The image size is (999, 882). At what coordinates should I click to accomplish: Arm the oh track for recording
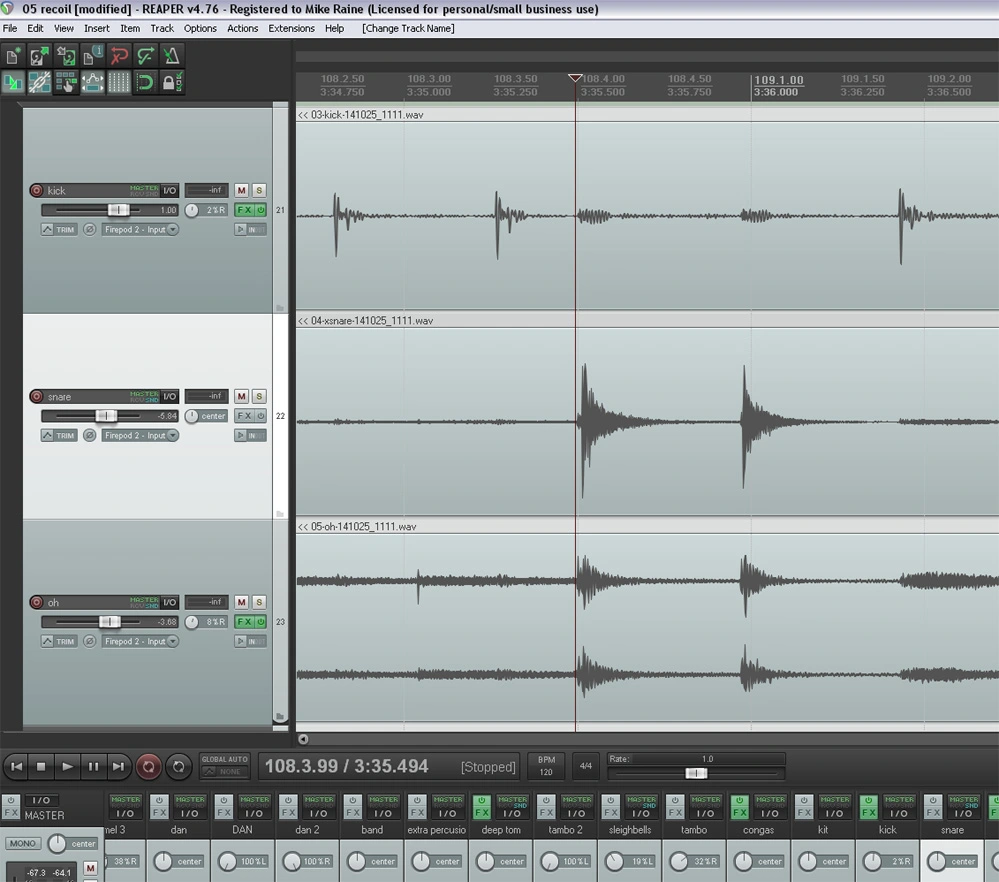click(37, 602)
